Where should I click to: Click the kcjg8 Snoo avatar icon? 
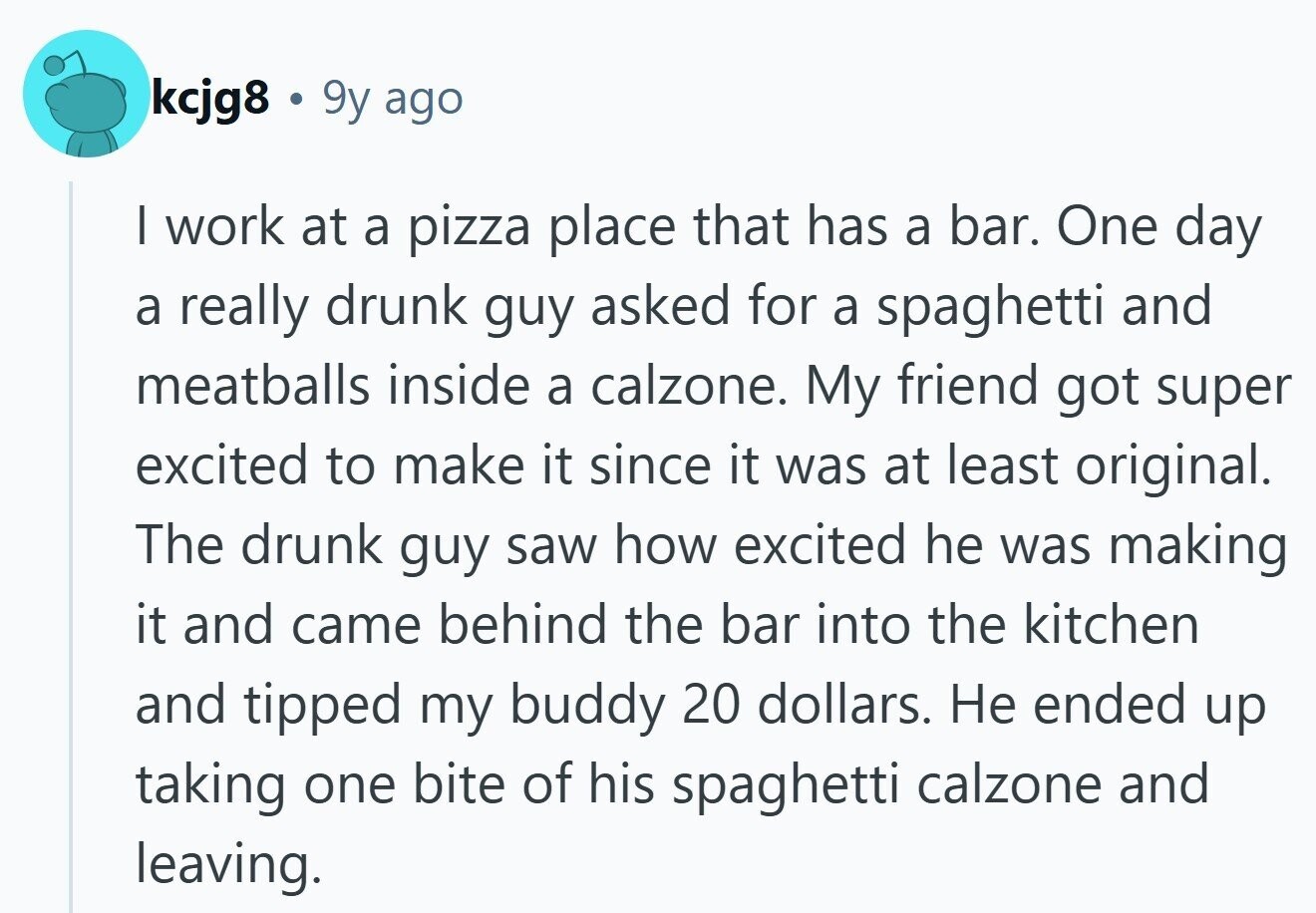tap(86, 94)
